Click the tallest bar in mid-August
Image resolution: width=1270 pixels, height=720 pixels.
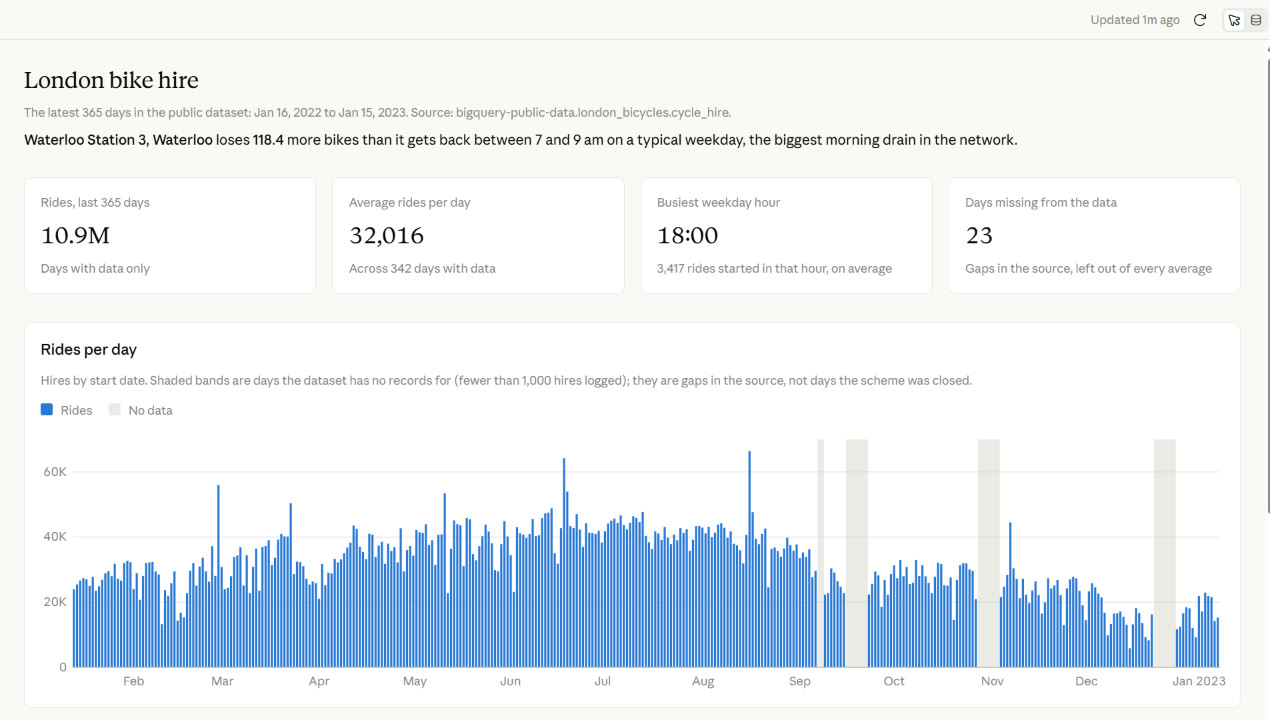749,559
